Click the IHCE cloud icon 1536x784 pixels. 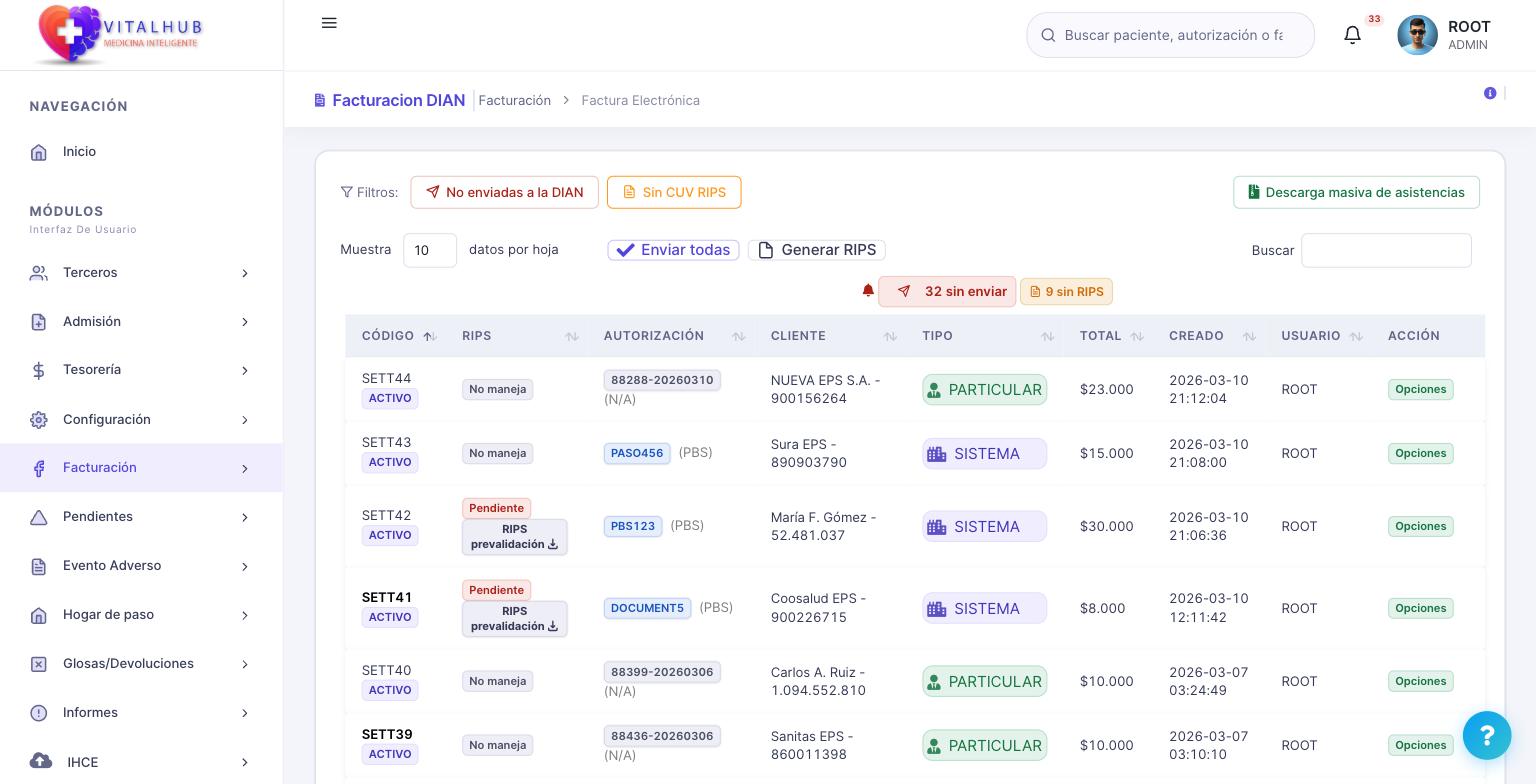pos(41,761)
